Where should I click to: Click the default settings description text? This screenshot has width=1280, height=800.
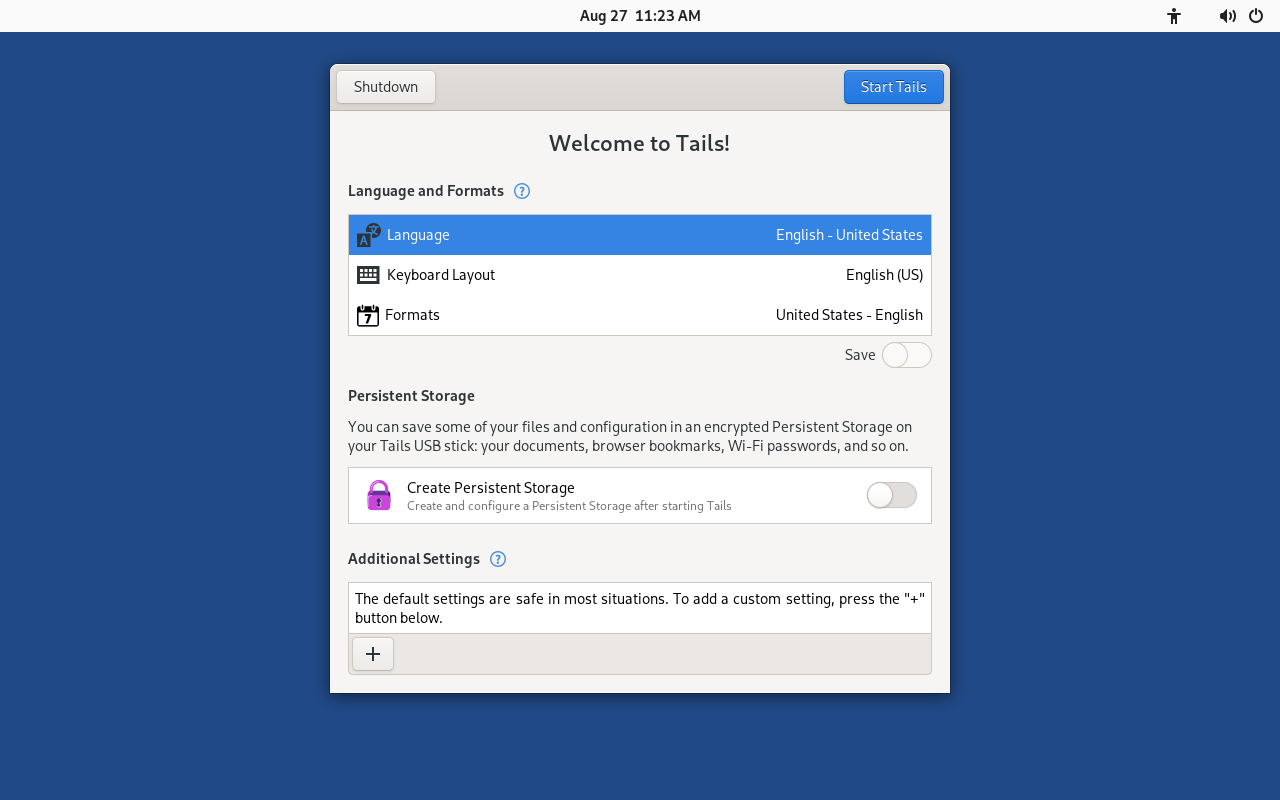[x=640, y=608]
